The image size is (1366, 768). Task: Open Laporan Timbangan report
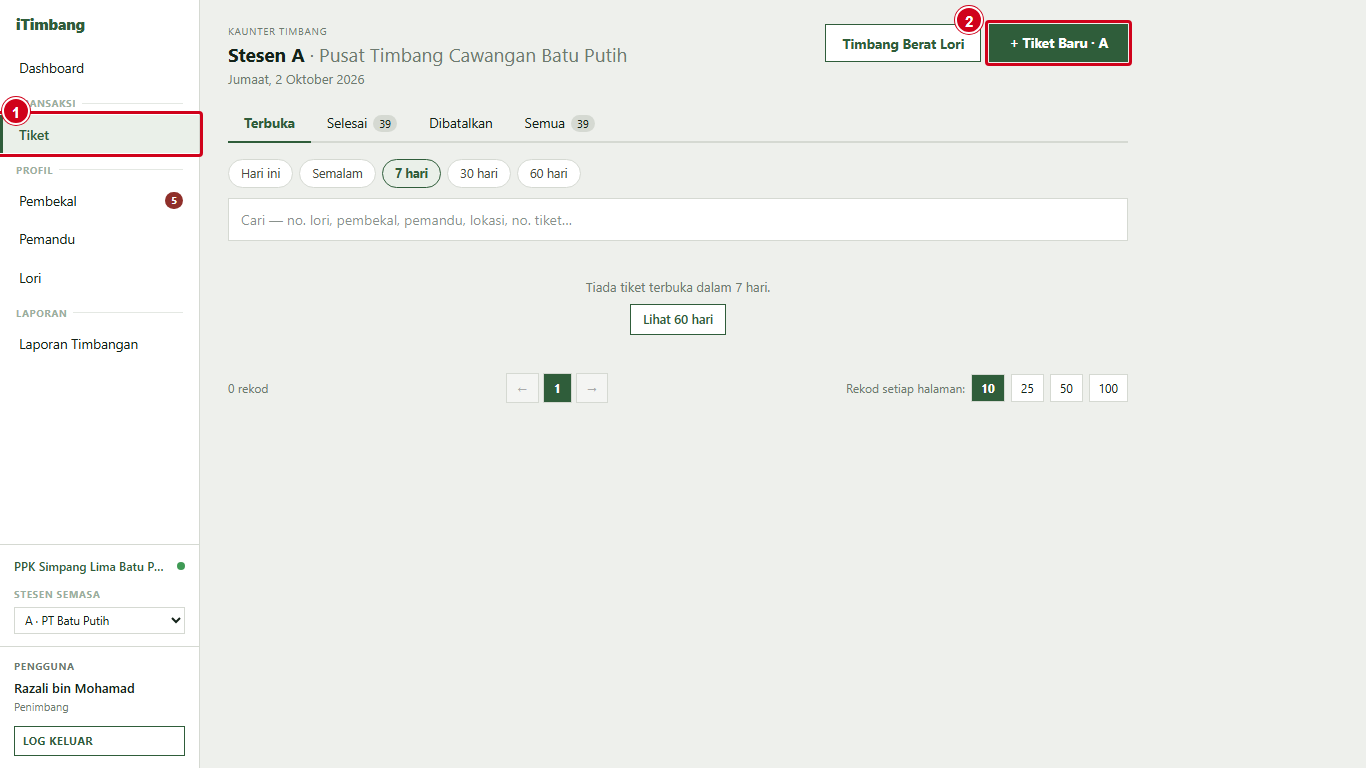point(78,344)
